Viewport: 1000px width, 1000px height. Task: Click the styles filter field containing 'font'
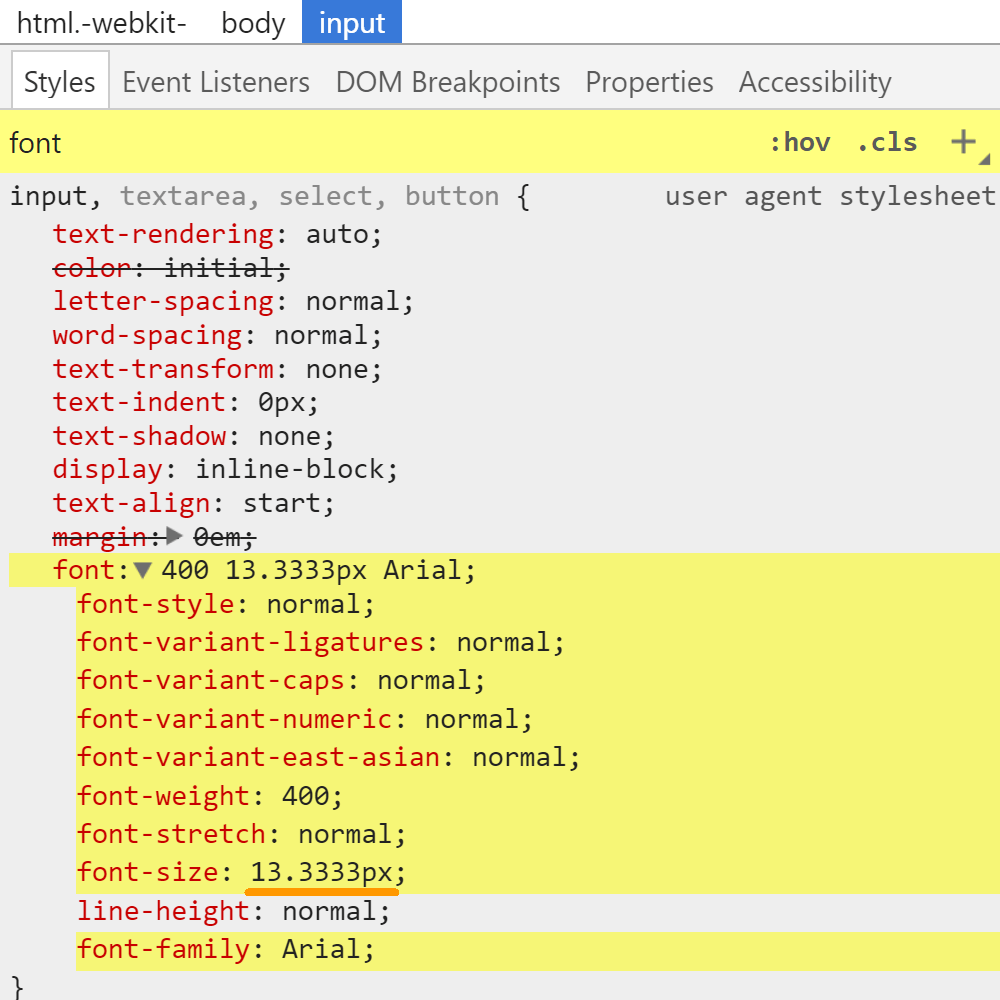[x=380, y=143]
